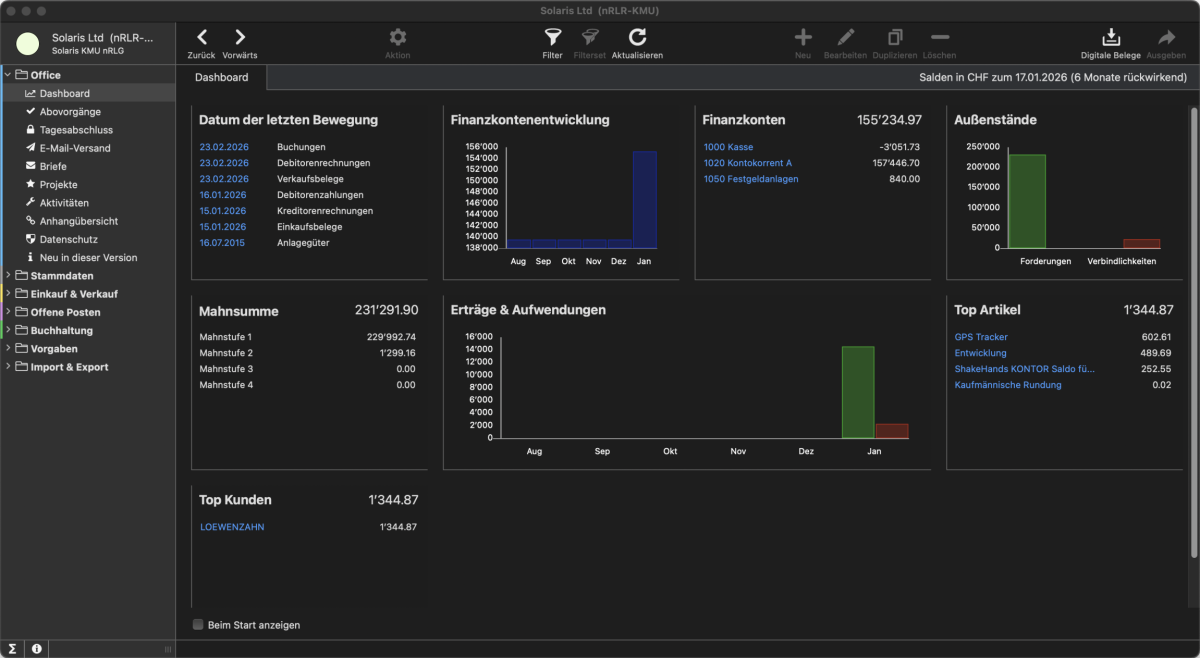
Task: Navigate forward with the Vorwärts arrow
Action: click(x=240, y=38)
